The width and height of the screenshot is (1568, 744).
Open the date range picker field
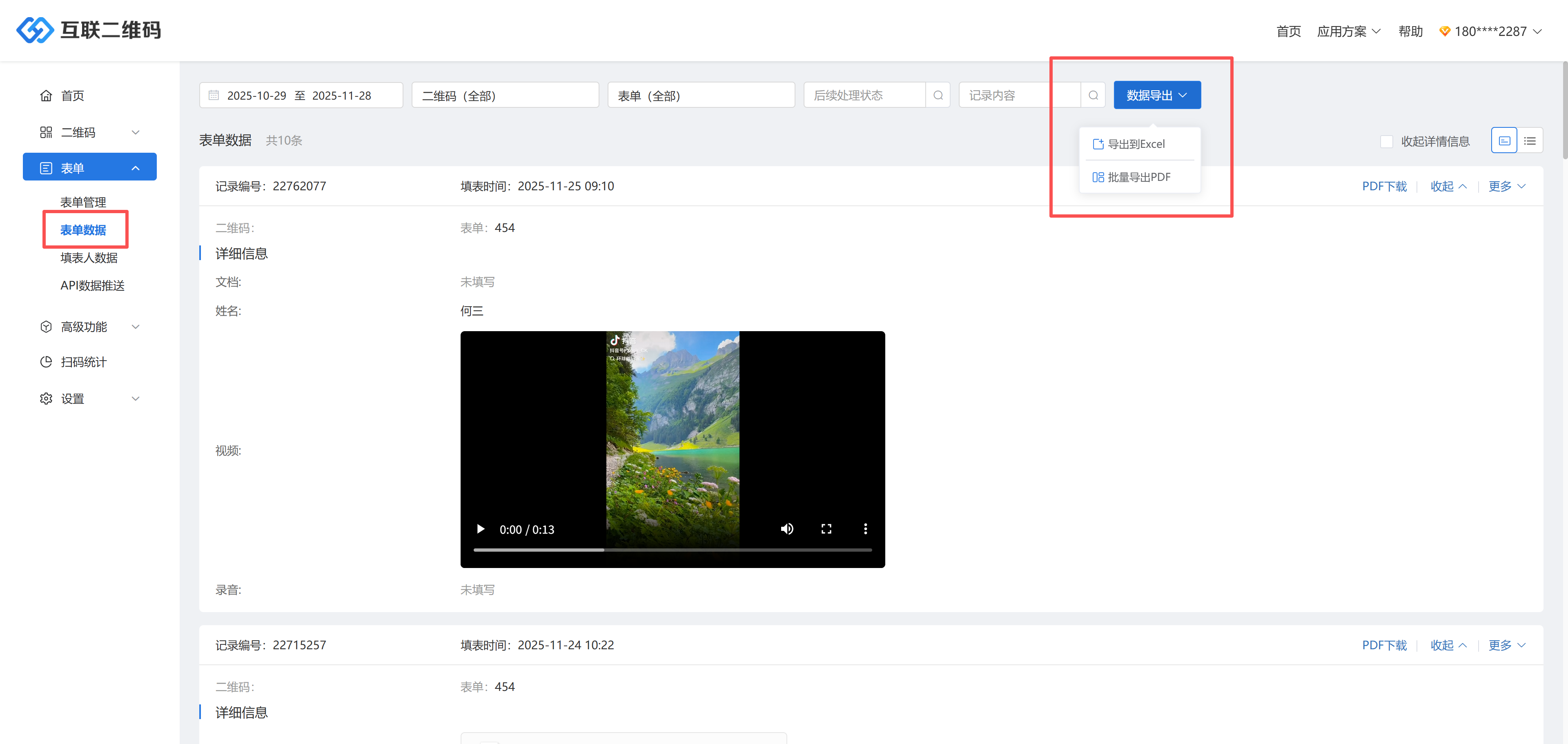300,96
